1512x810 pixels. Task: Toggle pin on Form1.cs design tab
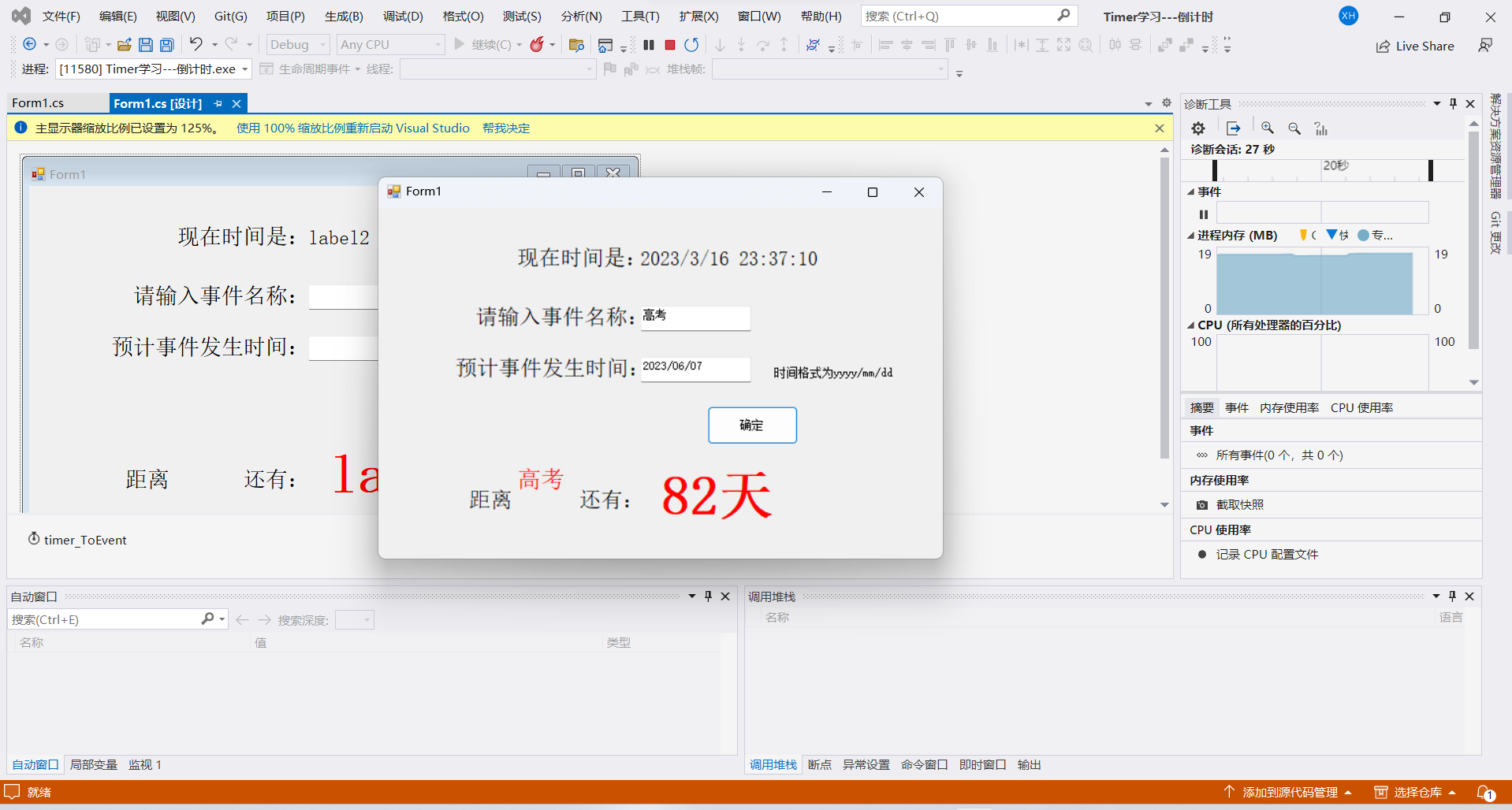tap(218, 103)
